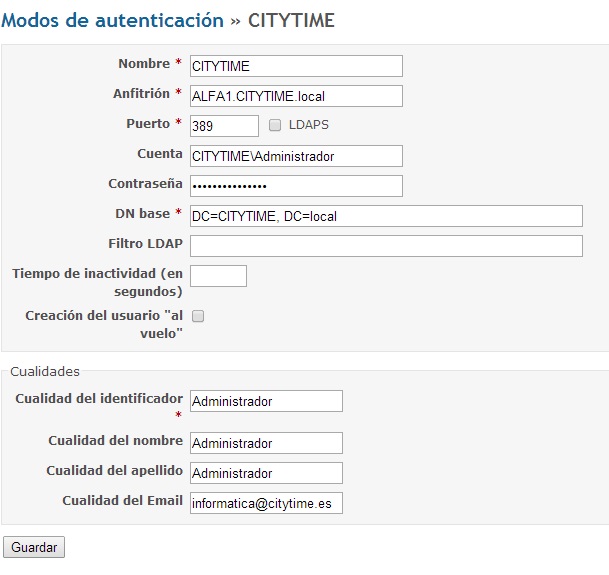Click the CITYTIME page title text
This screenshot has width=609, height=575.
[291, 21]
